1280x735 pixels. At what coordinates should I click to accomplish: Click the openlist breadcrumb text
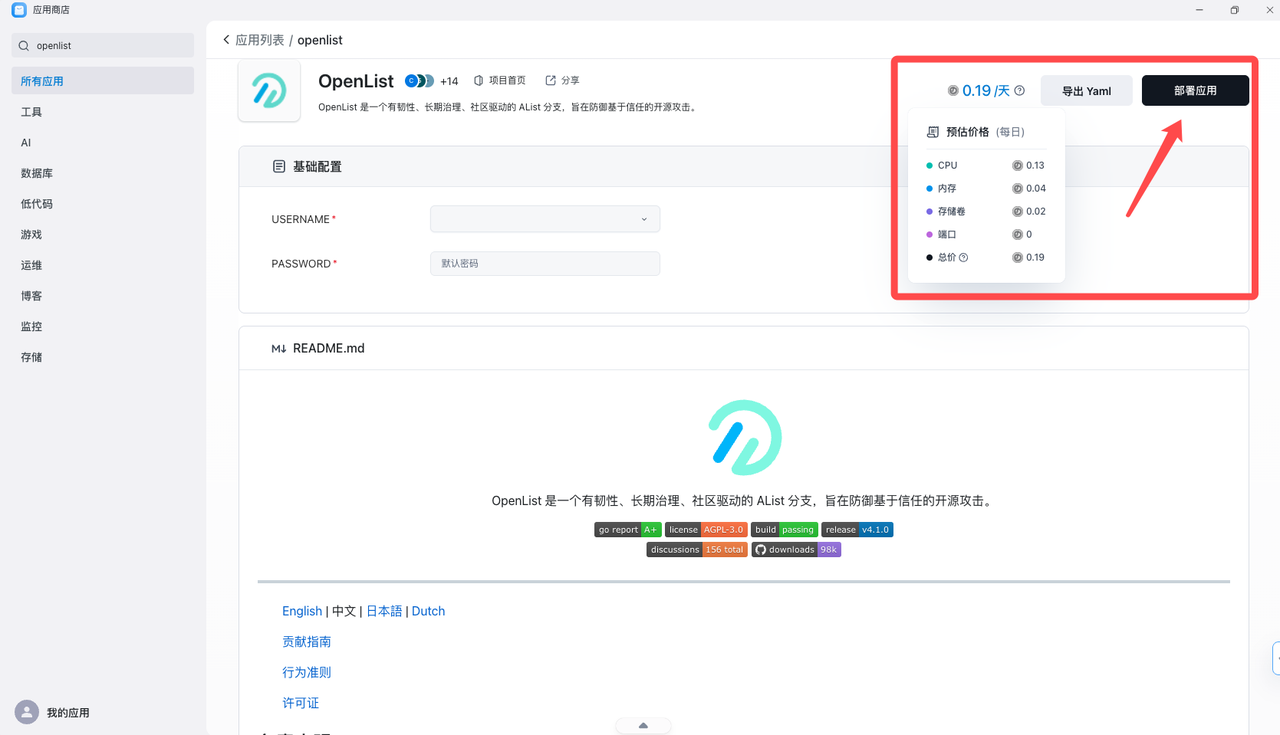point(320,40)
